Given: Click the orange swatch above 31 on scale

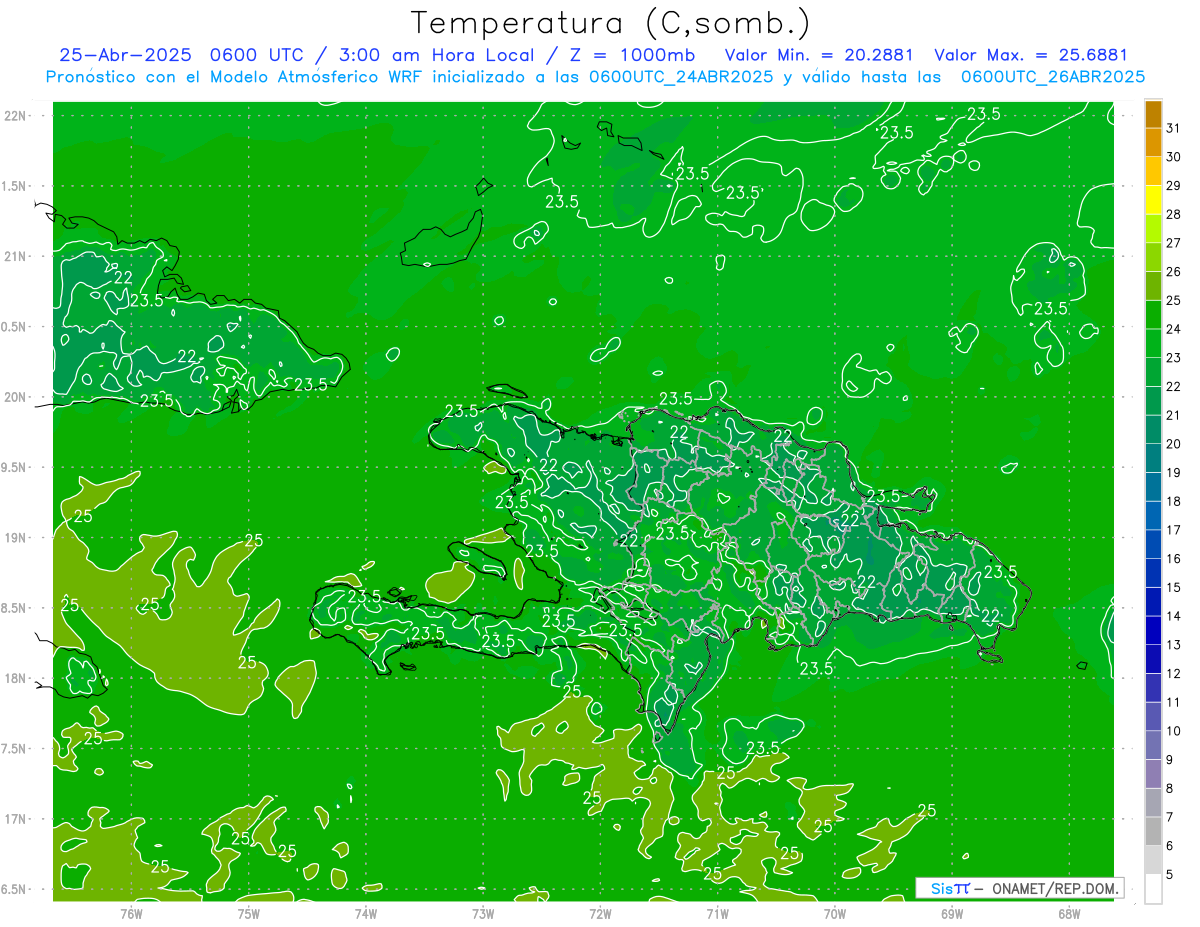Looking at the screenshot, I should tap(1153, 115).
